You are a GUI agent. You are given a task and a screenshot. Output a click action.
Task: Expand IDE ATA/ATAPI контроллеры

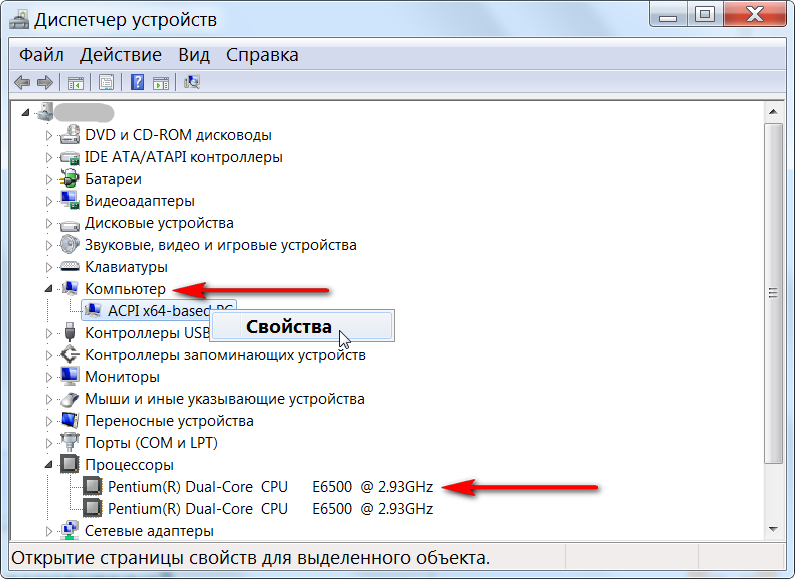(49, 157)
